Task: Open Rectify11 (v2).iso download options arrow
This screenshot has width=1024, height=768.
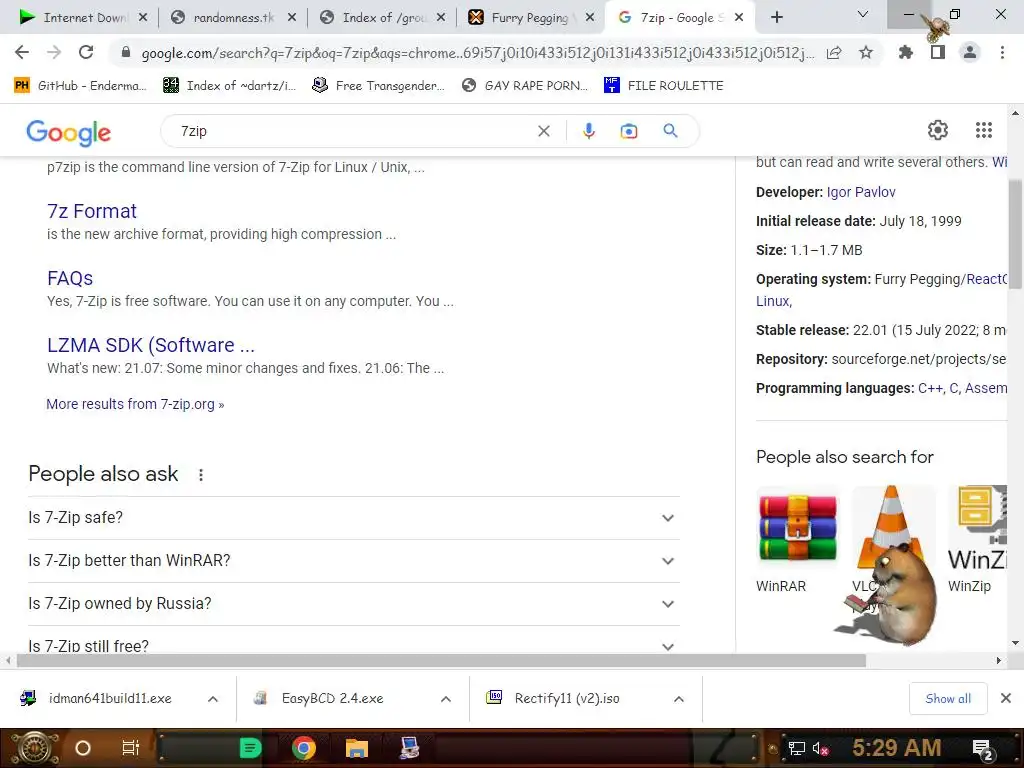Action: (x=679, y=699)
